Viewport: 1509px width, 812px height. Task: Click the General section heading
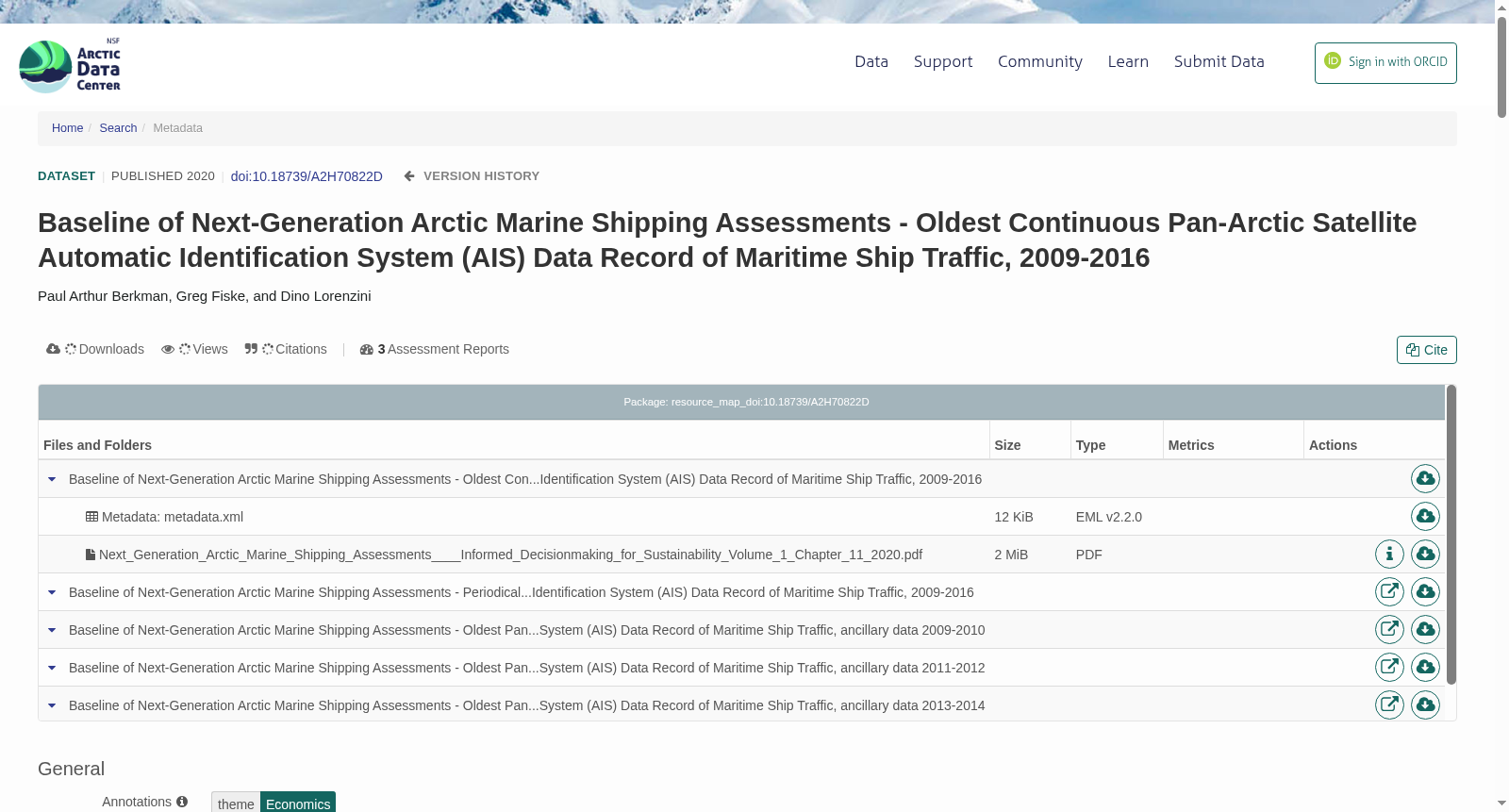[71, 769]
